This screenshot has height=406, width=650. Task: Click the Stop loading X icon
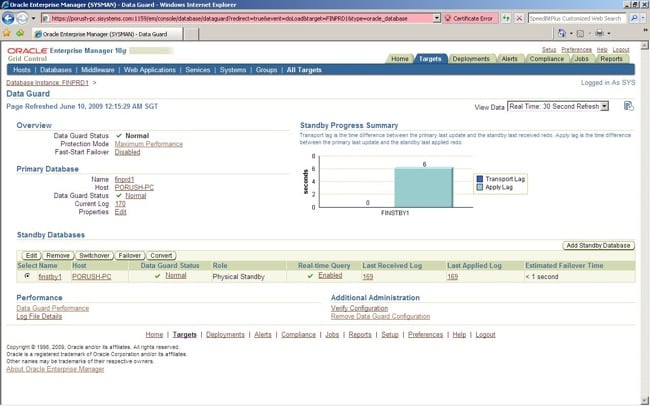tap(519, 18)
